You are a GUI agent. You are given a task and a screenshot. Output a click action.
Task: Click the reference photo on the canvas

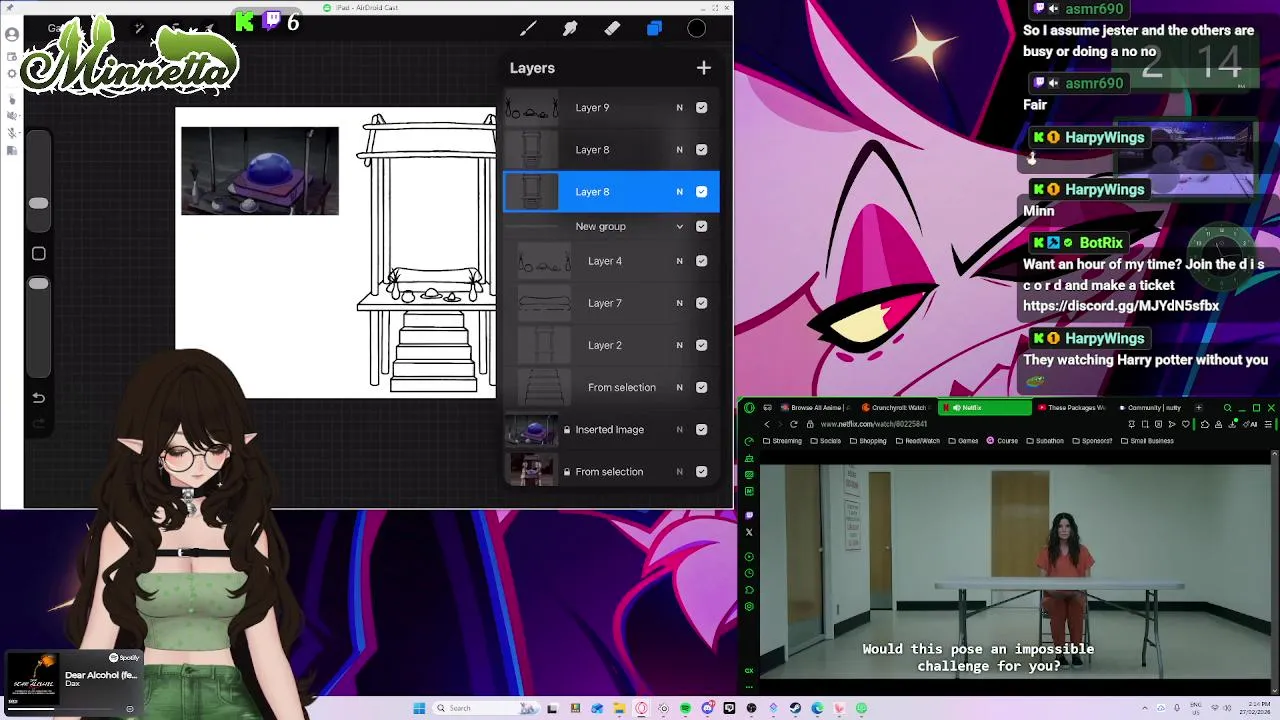point(260,171)
